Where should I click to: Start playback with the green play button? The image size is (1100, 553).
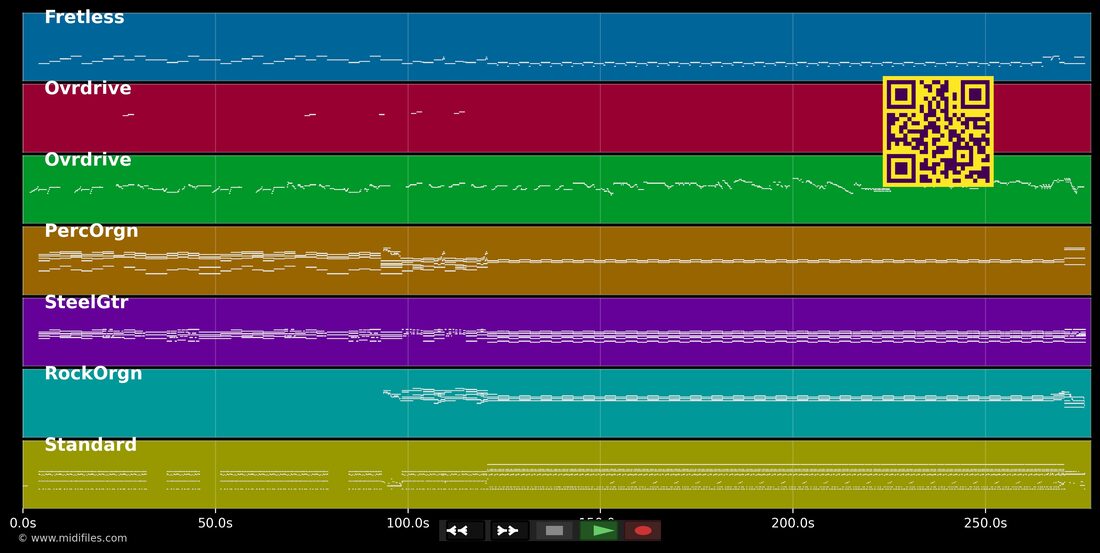click(598, 531)
